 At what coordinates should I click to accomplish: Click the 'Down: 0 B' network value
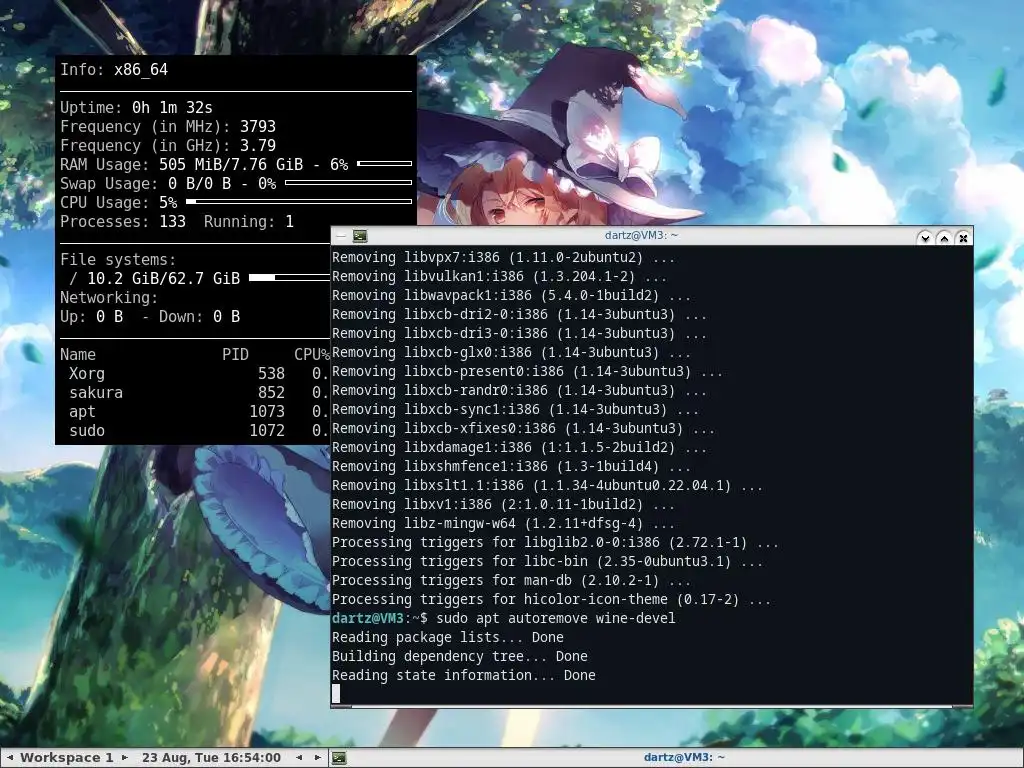pyautogui.click(x=199, y=316)
